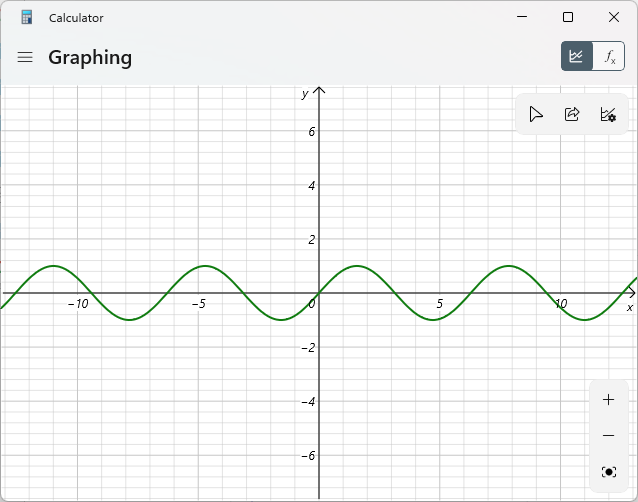Open the share graph option
Screen dimensions: 638x502
pos(572,114)
